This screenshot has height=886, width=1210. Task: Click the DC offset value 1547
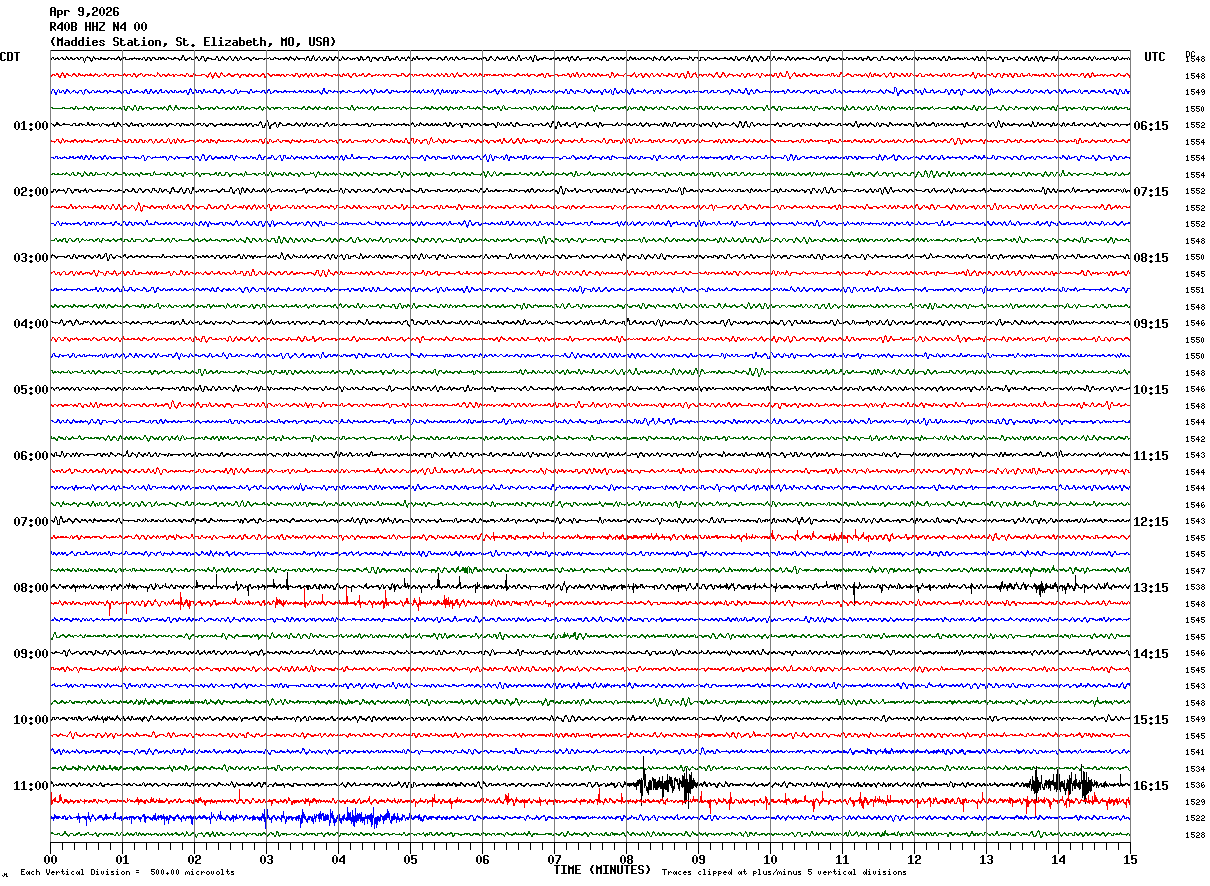click(1194, 571)
